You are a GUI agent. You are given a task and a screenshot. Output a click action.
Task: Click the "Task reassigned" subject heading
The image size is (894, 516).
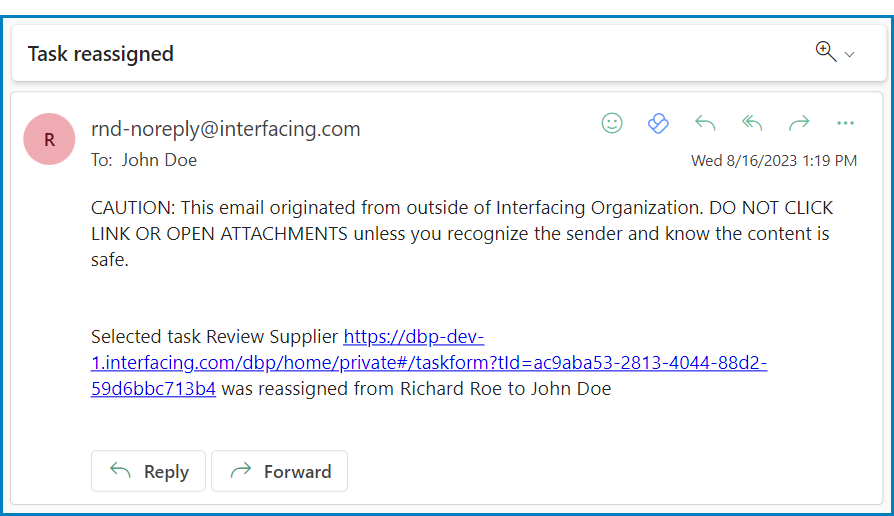tap(101, 54)
